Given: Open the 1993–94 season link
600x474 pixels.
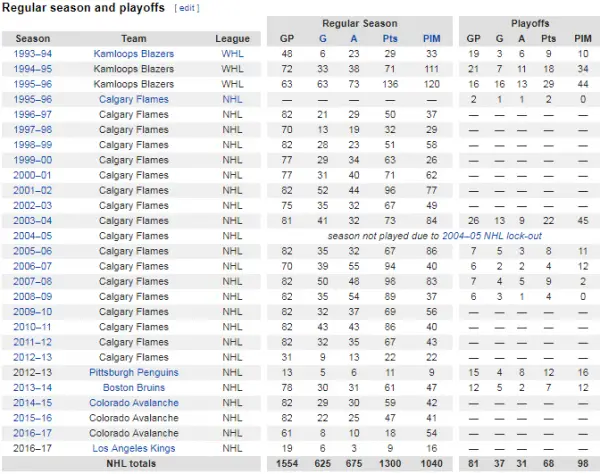Looking at the screenshot, I should coord(33,54).
